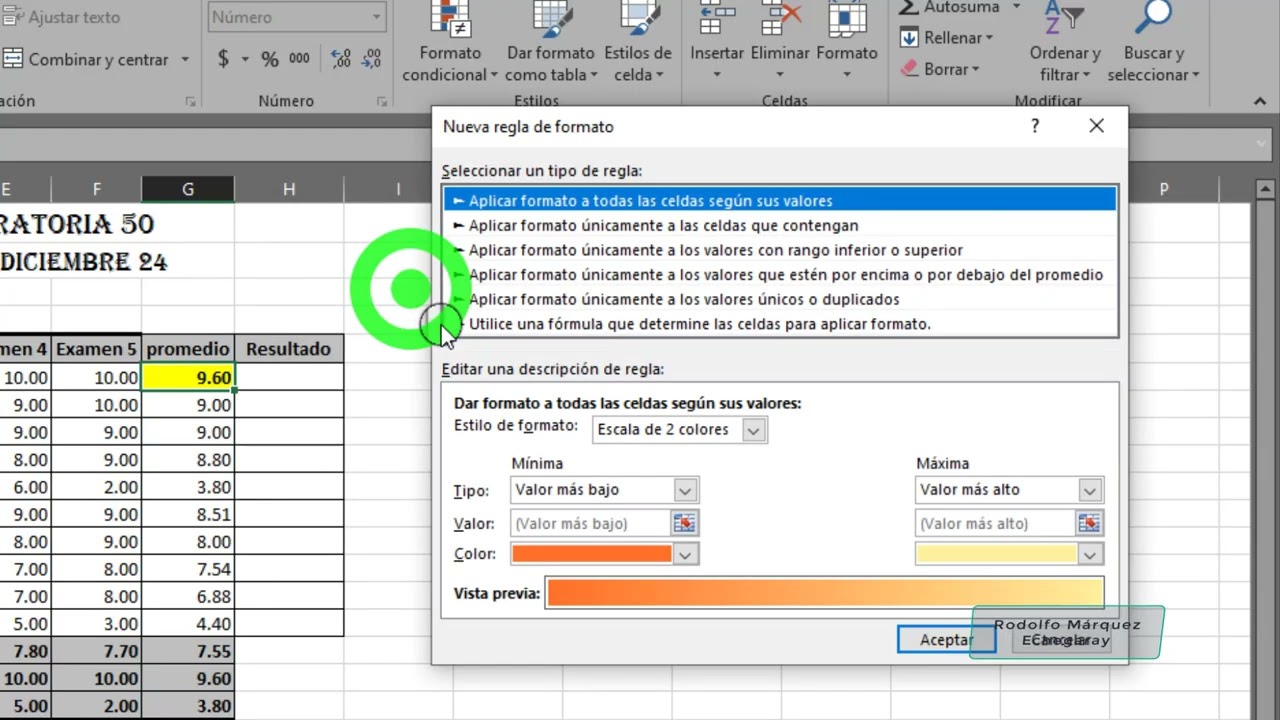Image resolution: width=1280 pixels, height=720 pixels.
Task: Open the Borrar clear menu
Action: click(x=940, y=69)
